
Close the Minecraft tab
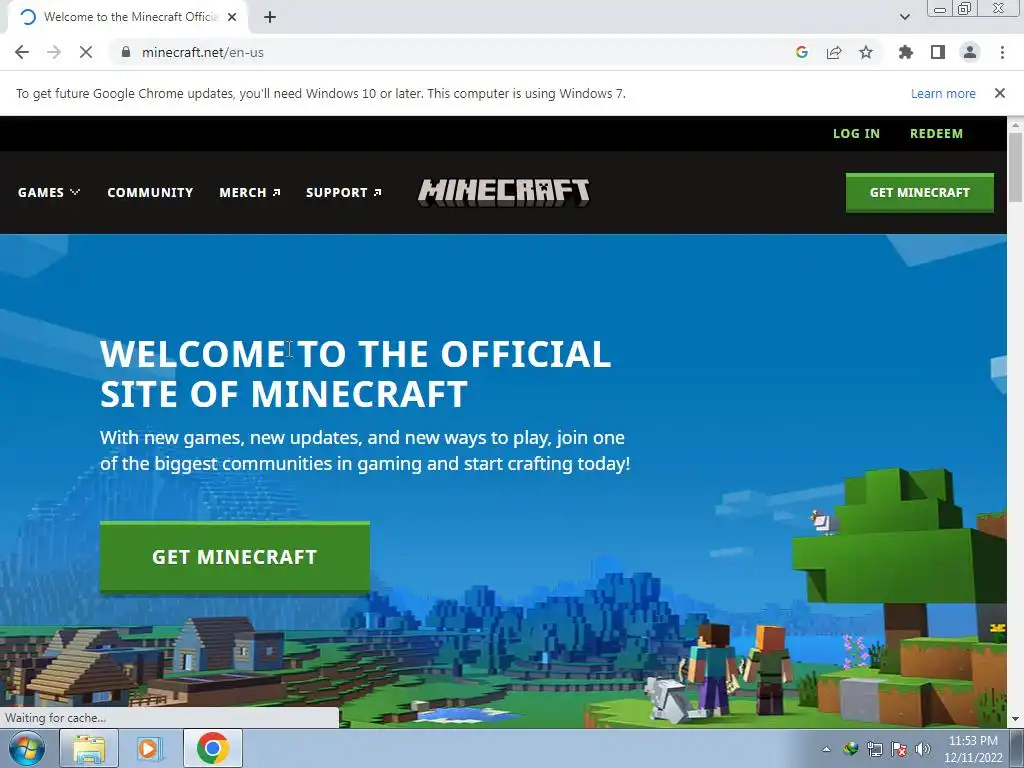pos(232,17)
